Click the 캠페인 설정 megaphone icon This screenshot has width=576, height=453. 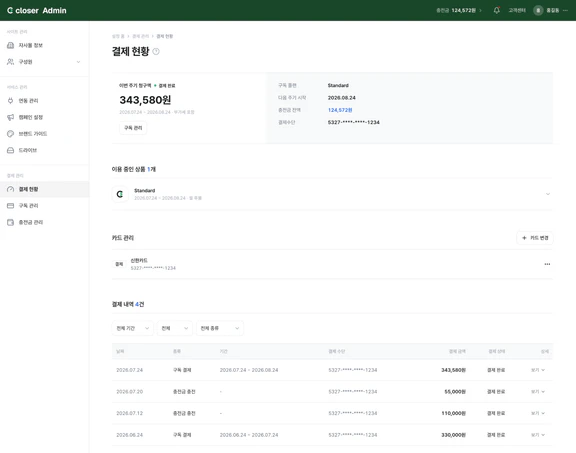click(x=10, y=117)
